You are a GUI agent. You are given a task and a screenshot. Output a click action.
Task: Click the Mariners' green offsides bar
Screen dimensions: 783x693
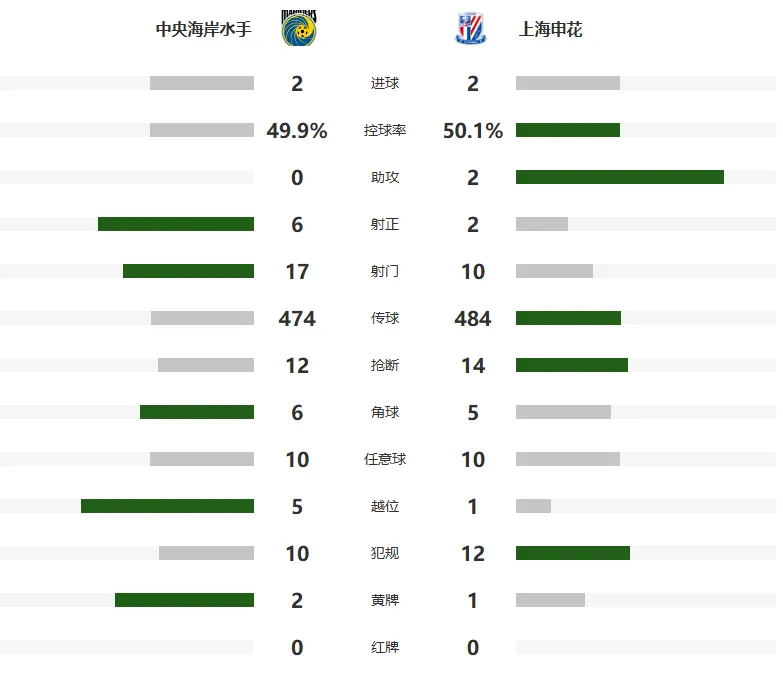click(x=167, y=506)
